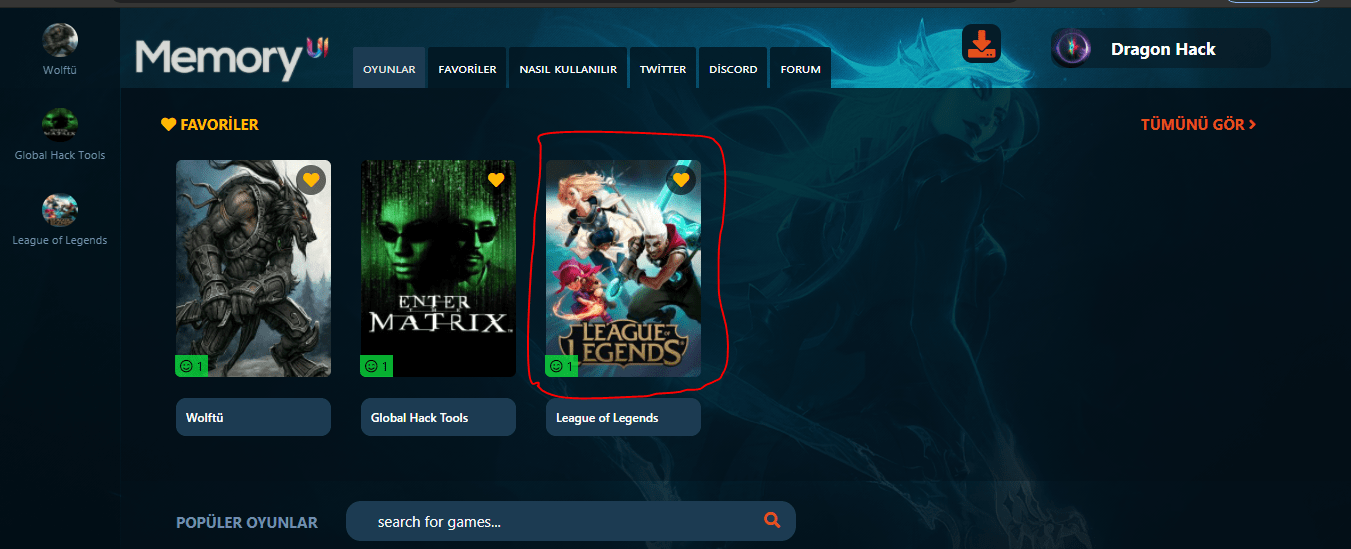Click smiley badge on League of Legends card
The height and width of the screenshot is (549, 1351).
click(561, 366)
